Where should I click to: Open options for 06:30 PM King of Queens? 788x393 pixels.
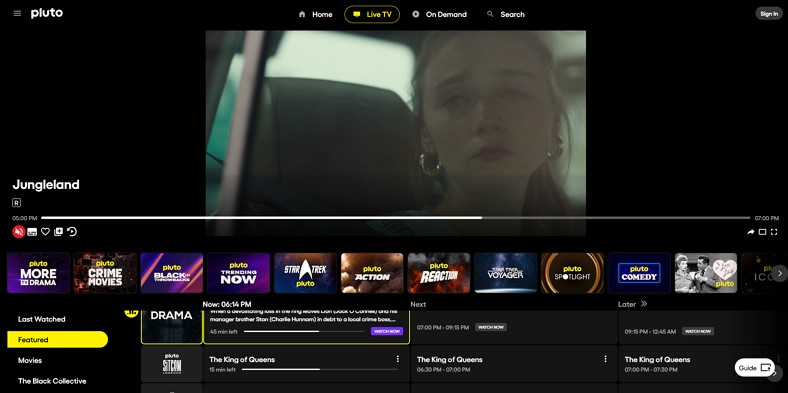coord(605,359)
